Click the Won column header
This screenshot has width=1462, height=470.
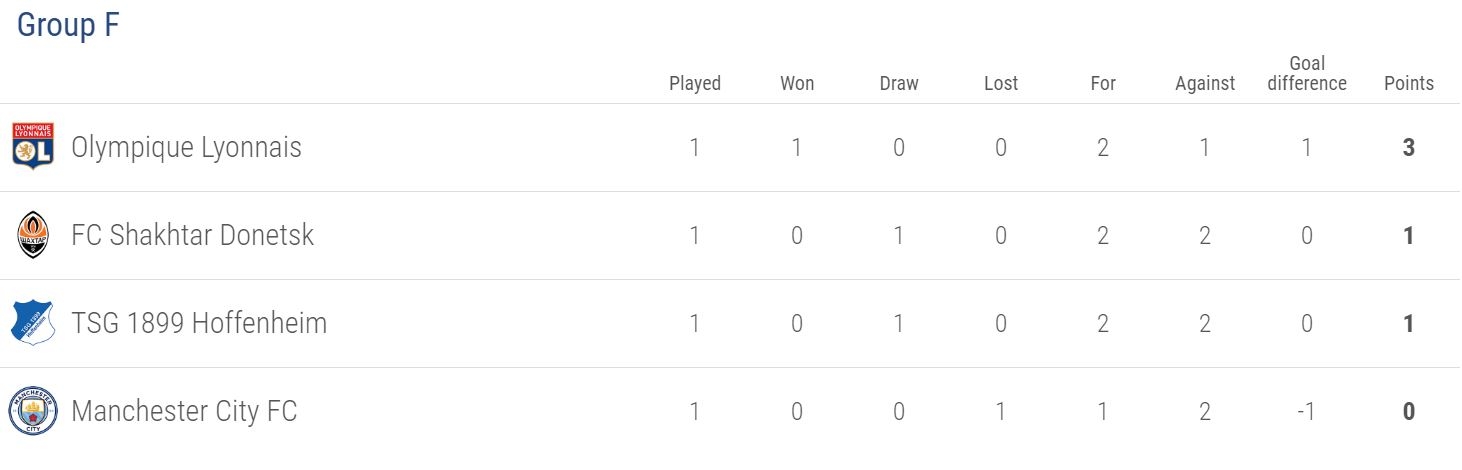coord(797,83)
